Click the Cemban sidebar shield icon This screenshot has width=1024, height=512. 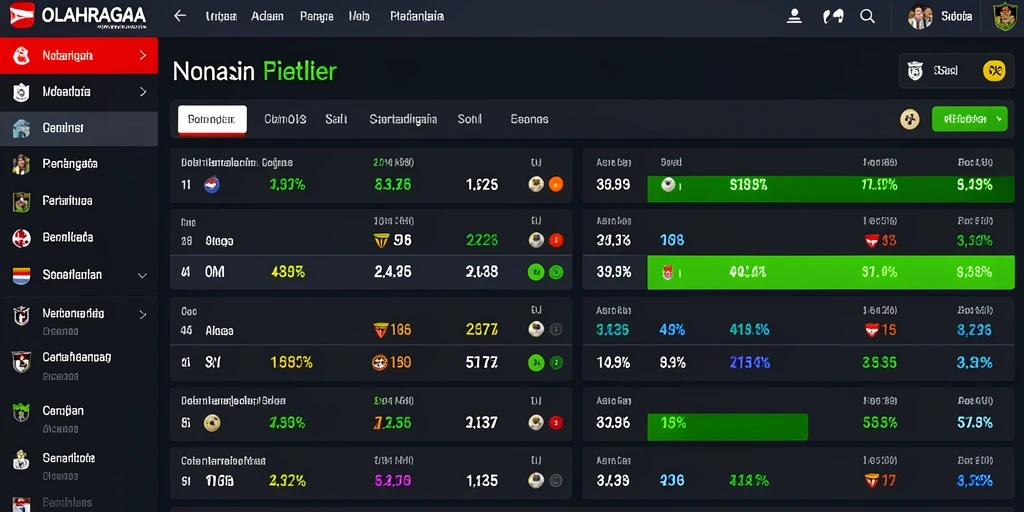21,412
